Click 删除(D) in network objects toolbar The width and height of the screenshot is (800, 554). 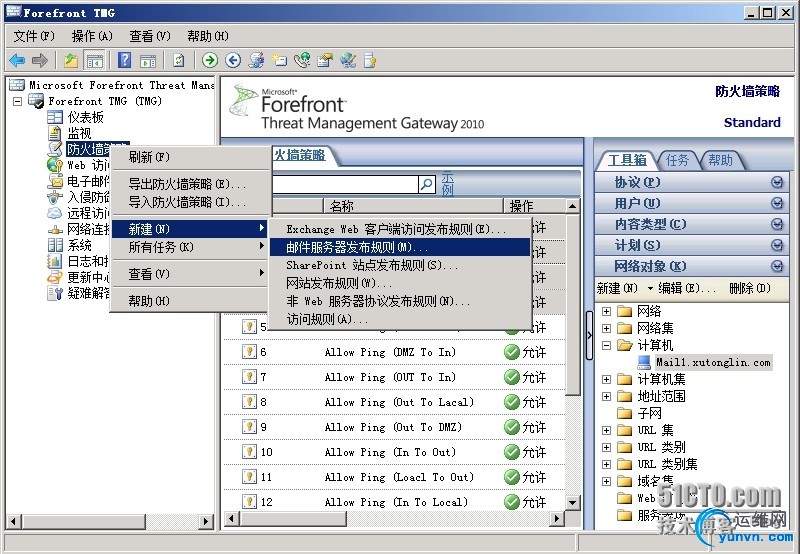(749, 288)
